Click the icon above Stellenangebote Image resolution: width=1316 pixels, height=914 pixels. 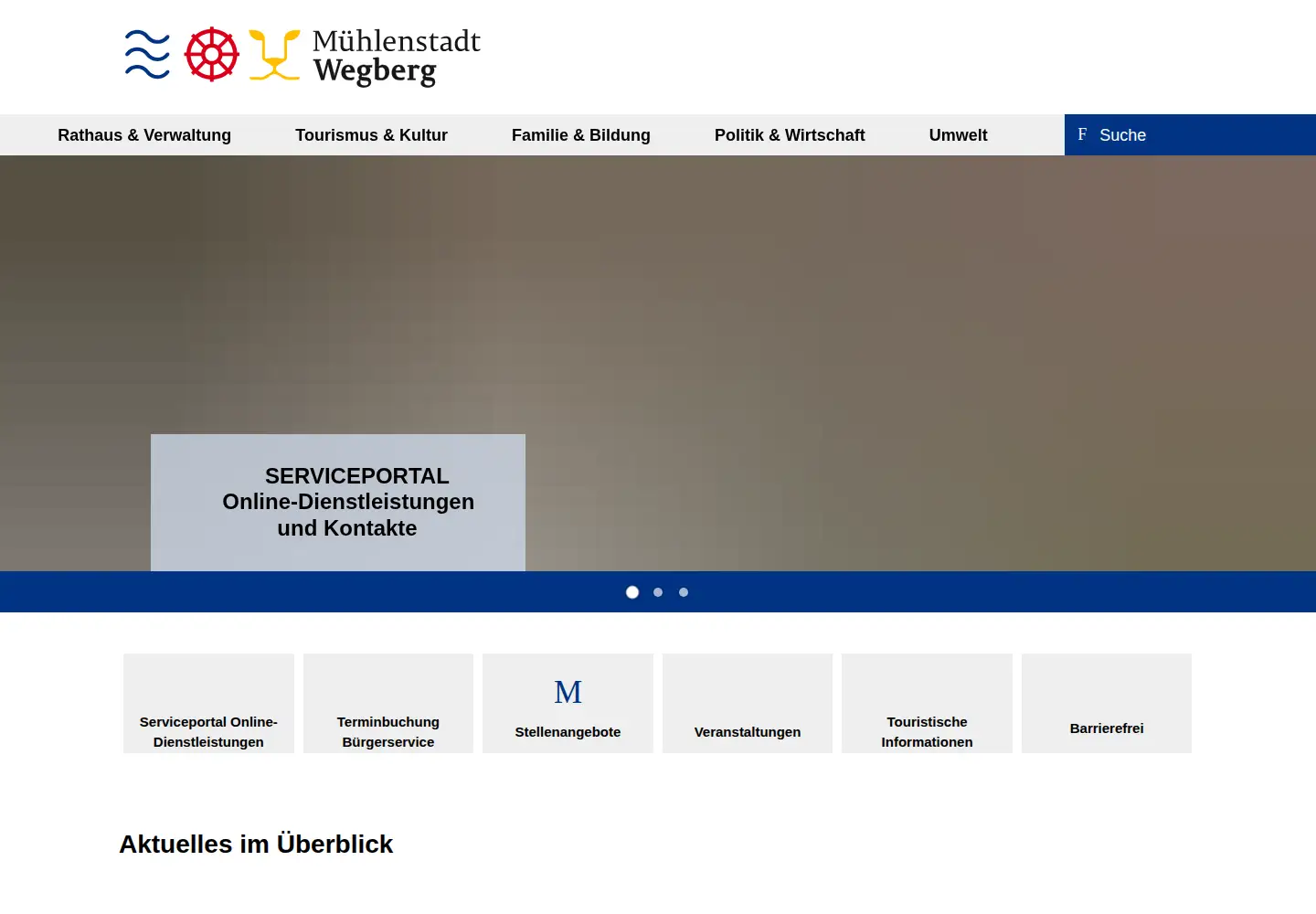click(x=568, y=692)
